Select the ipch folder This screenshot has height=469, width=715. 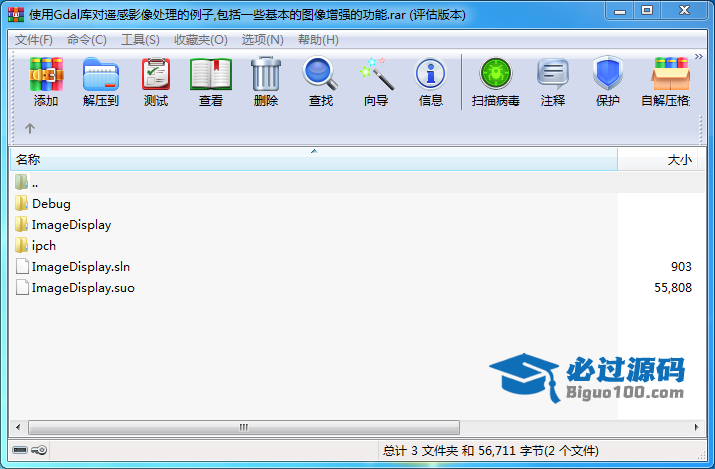35,246
